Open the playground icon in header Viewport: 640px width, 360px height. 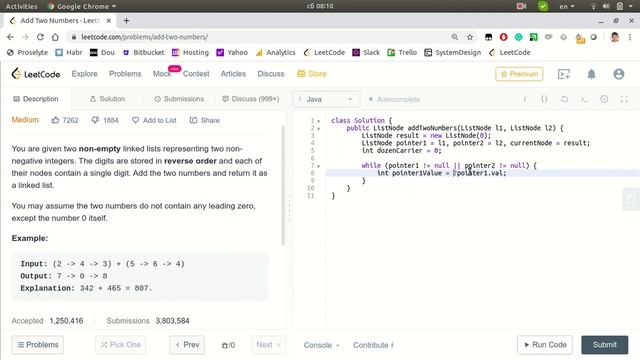(564, 74)
